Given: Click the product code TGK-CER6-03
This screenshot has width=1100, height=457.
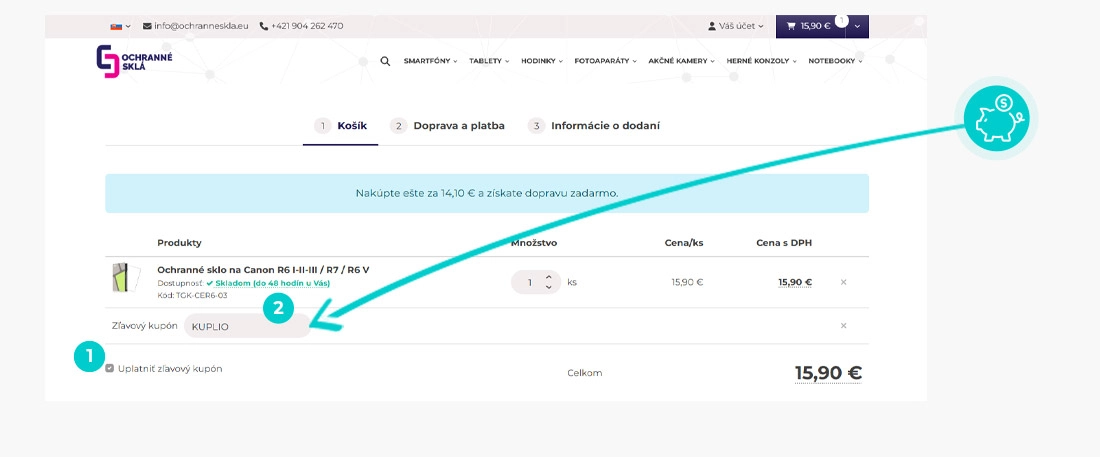Looking at the screenshot, I should pos(202,296).
